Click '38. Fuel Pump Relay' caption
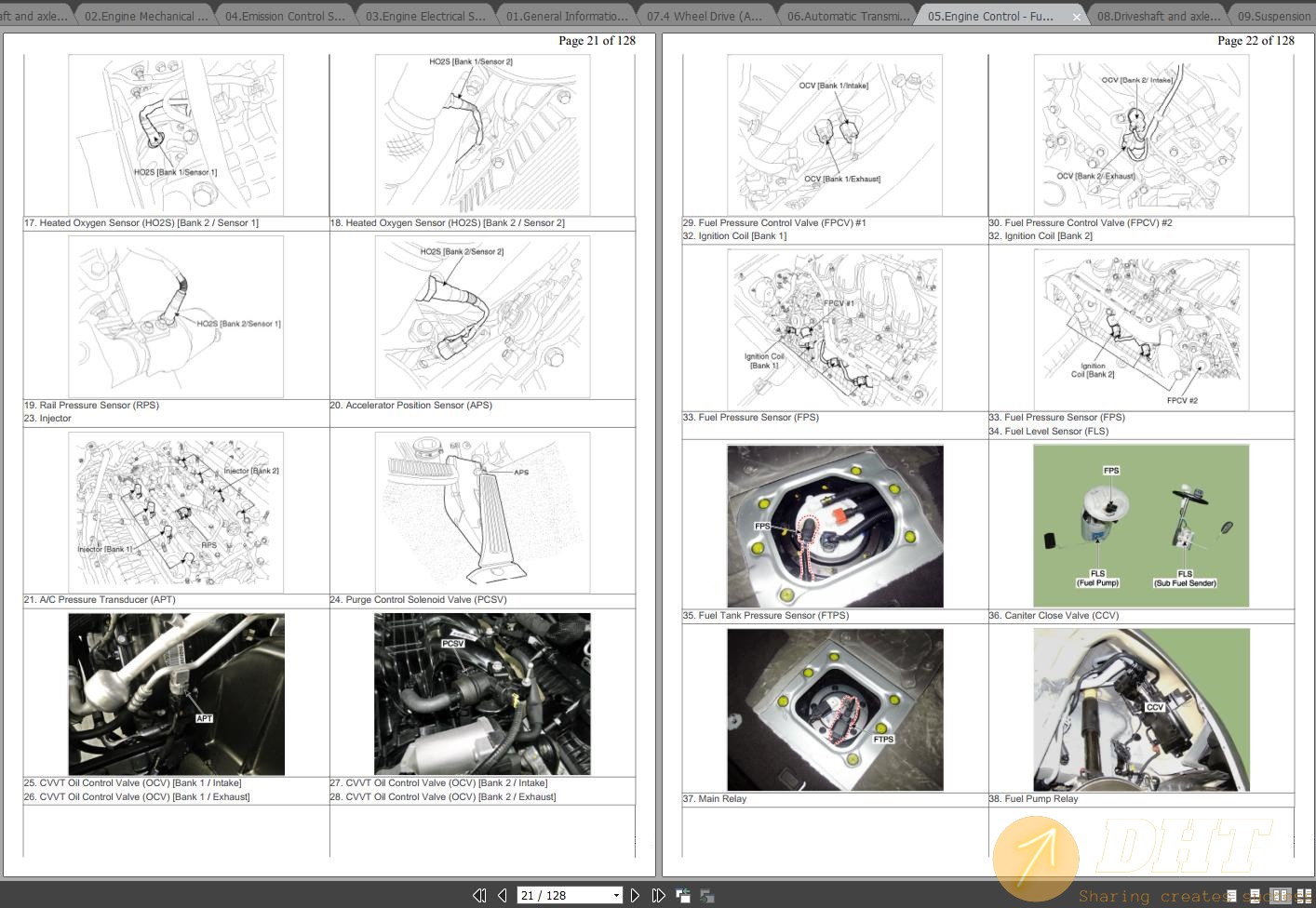1316x908 pixels. pos(1034,799)
